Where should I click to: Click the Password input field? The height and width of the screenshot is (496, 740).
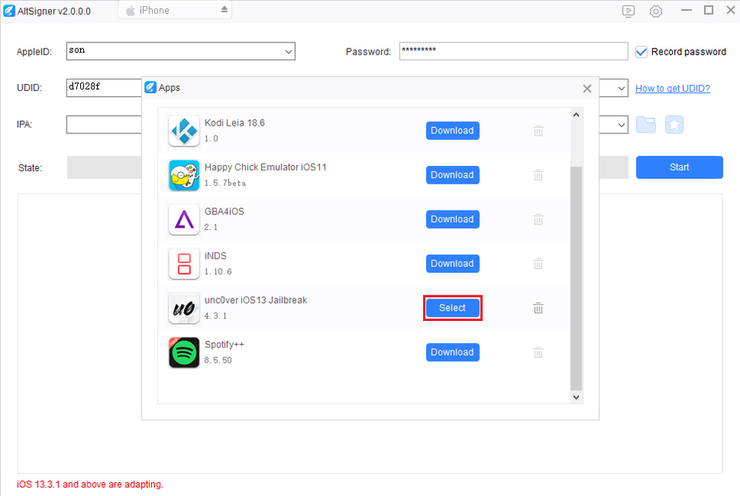coord(513,51)
